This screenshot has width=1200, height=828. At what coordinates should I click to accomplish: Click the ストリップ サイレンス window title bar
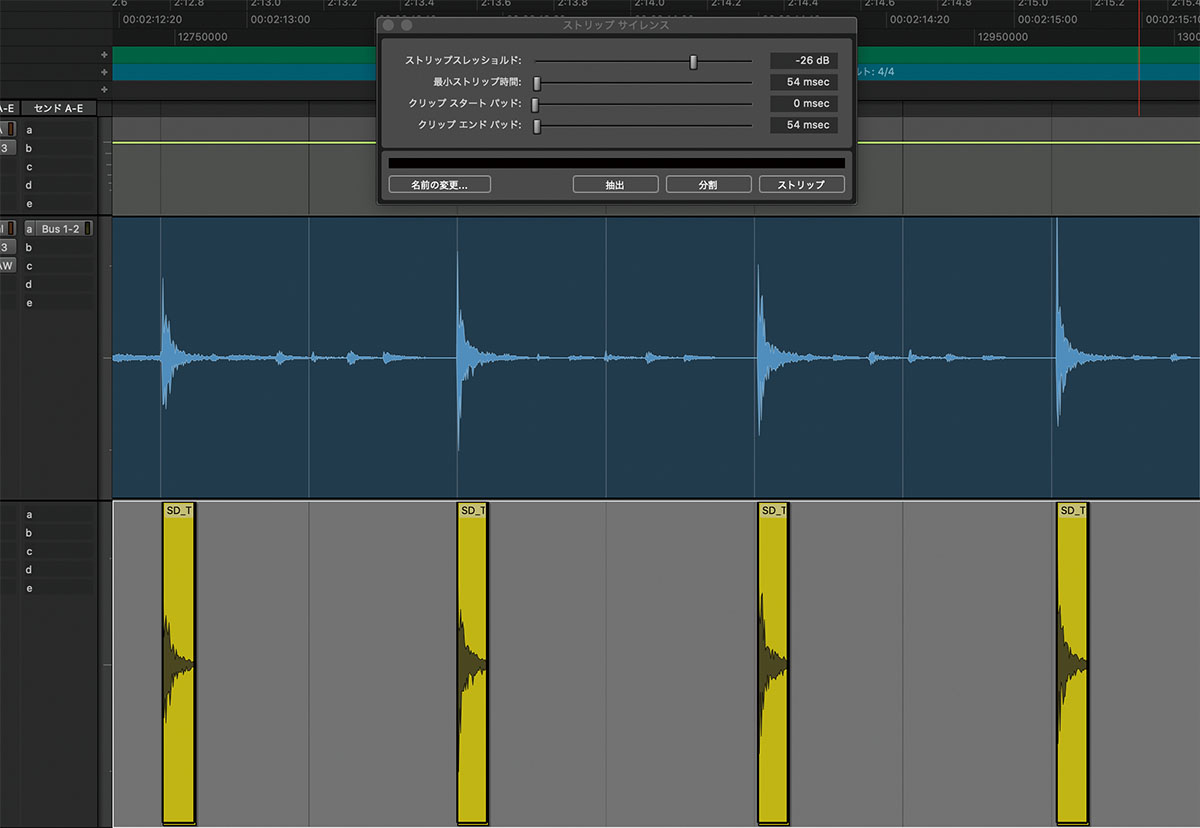point(616,25)
